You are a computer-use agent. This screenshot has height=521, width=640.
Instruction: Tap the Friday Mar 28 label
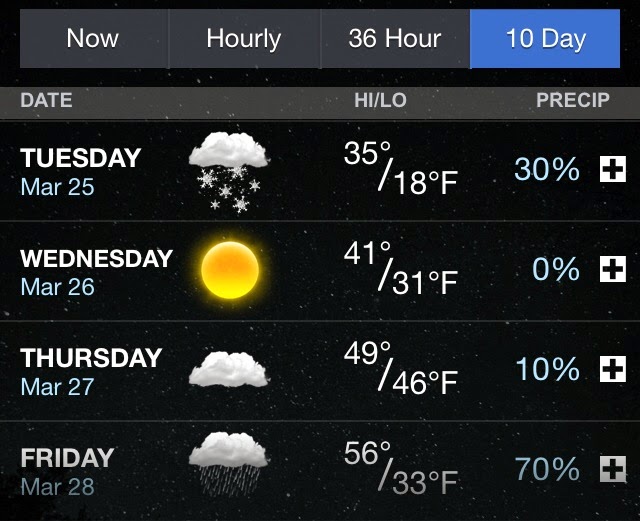[67, 470]
